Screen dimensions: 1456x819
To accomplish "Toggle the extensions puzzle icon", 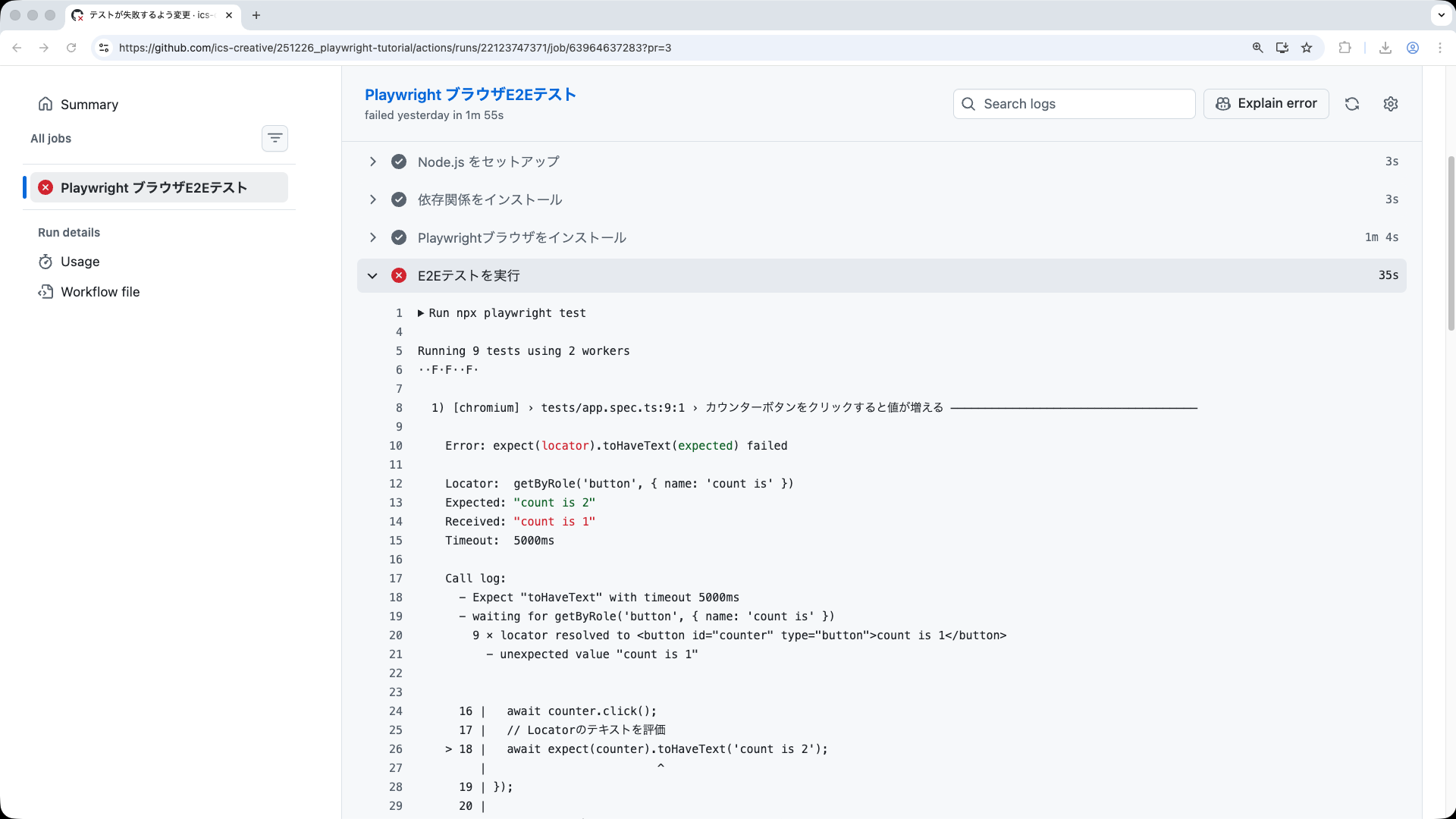I will tap(1345, 47).
